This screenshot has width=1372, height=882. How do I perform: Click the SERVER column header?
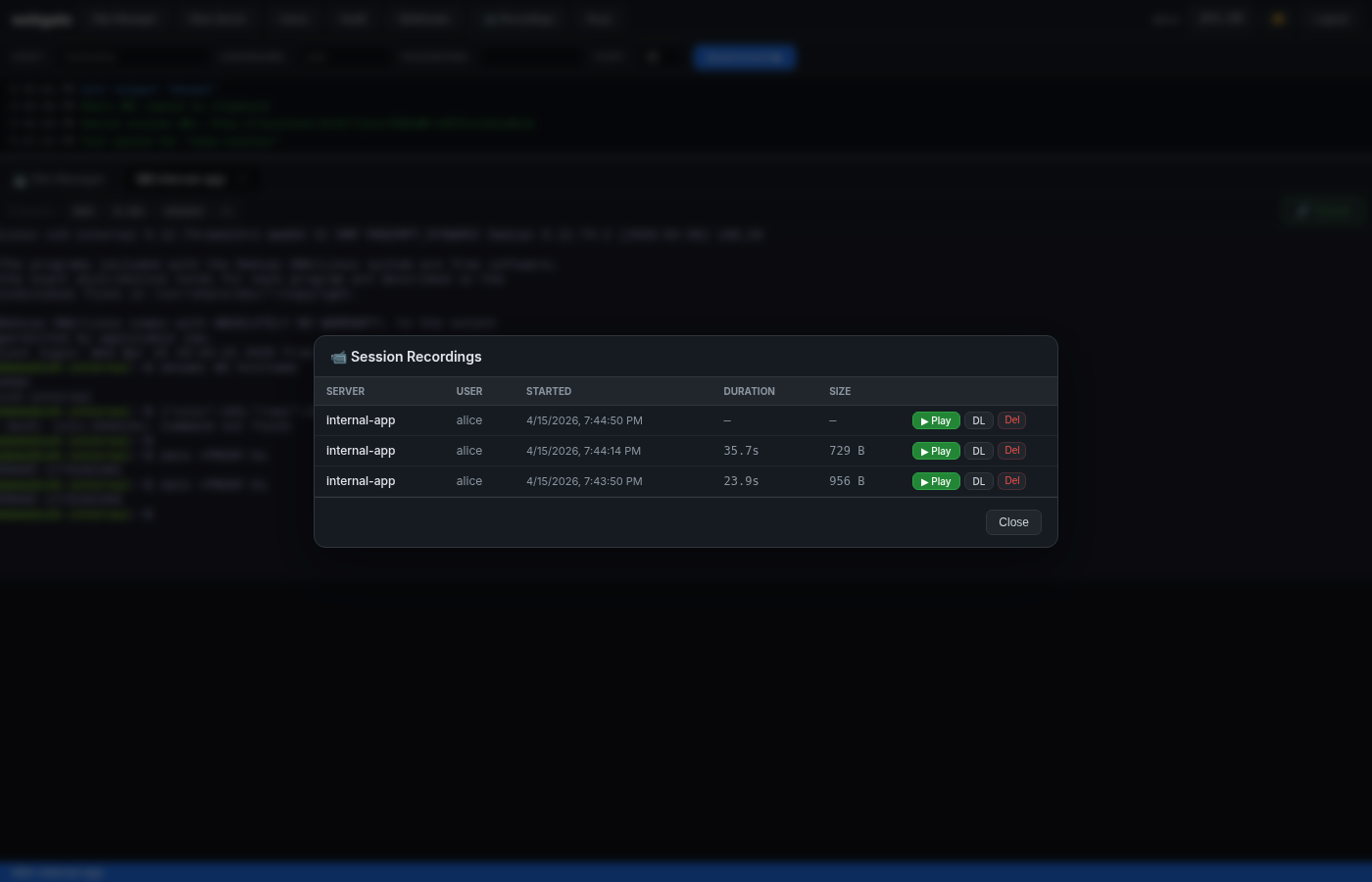(x=345, y=391)
